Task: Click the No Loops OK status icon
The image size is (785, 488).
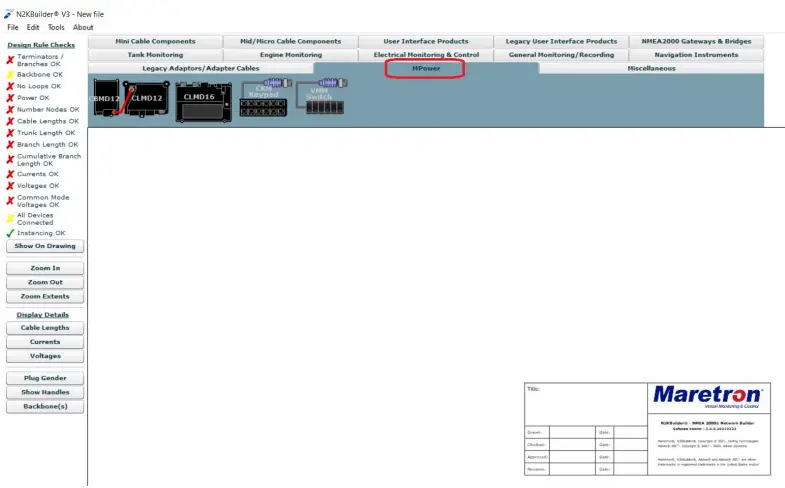Action: click(x=10, y=86)
